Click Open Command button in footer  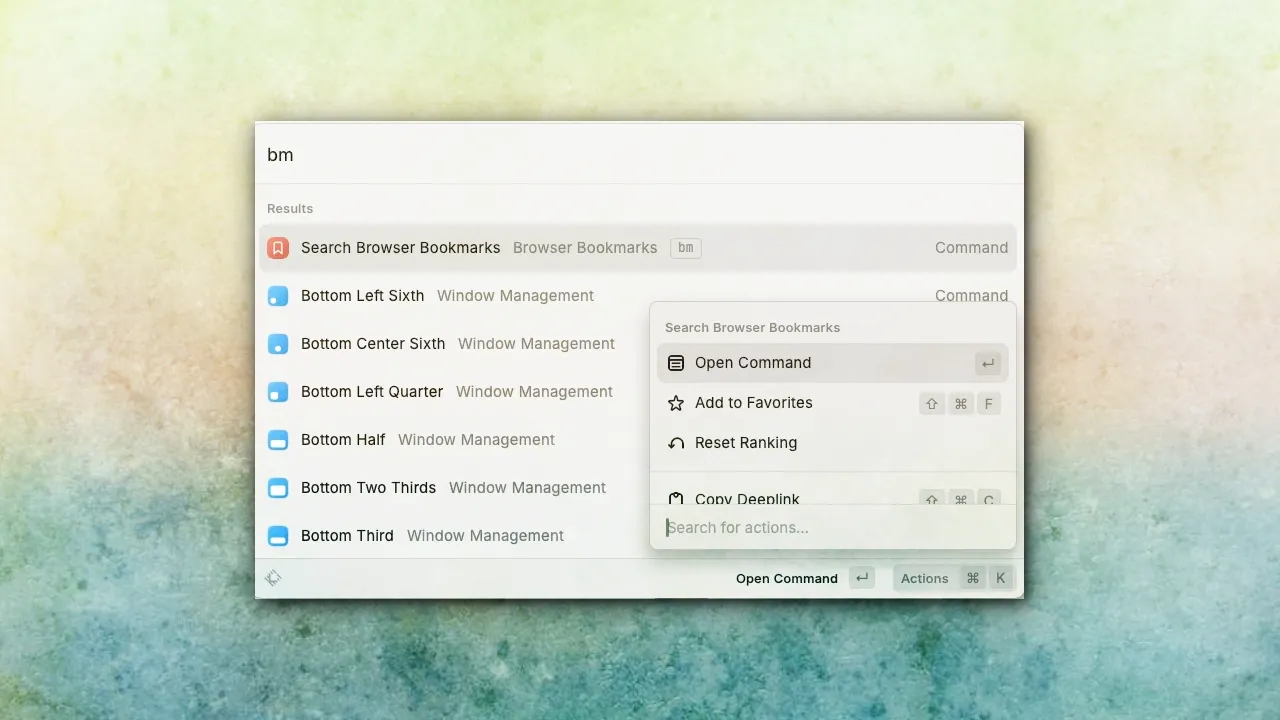point(805,578)
